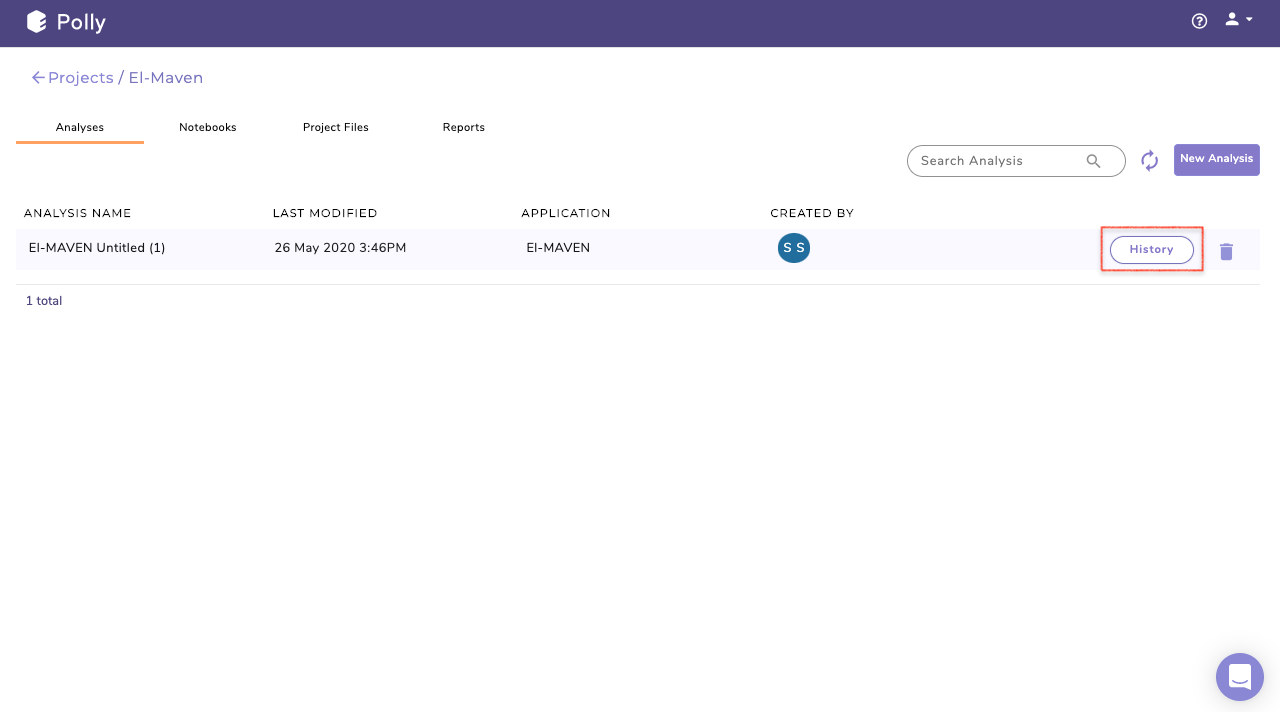Refresh the analyses list

coord(1150,160)
